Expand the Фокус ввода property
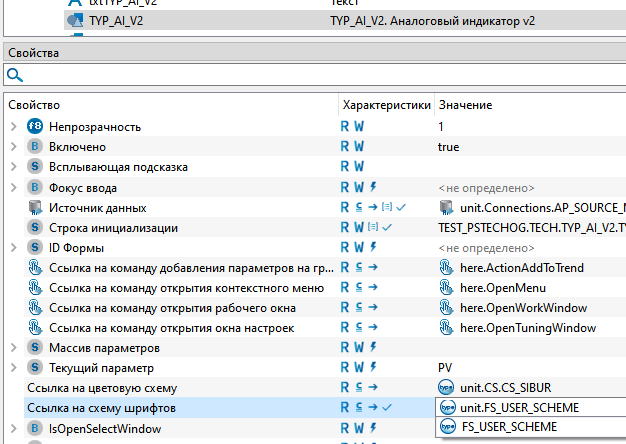Viewport: 626px width, 444px height. point(12,187)
